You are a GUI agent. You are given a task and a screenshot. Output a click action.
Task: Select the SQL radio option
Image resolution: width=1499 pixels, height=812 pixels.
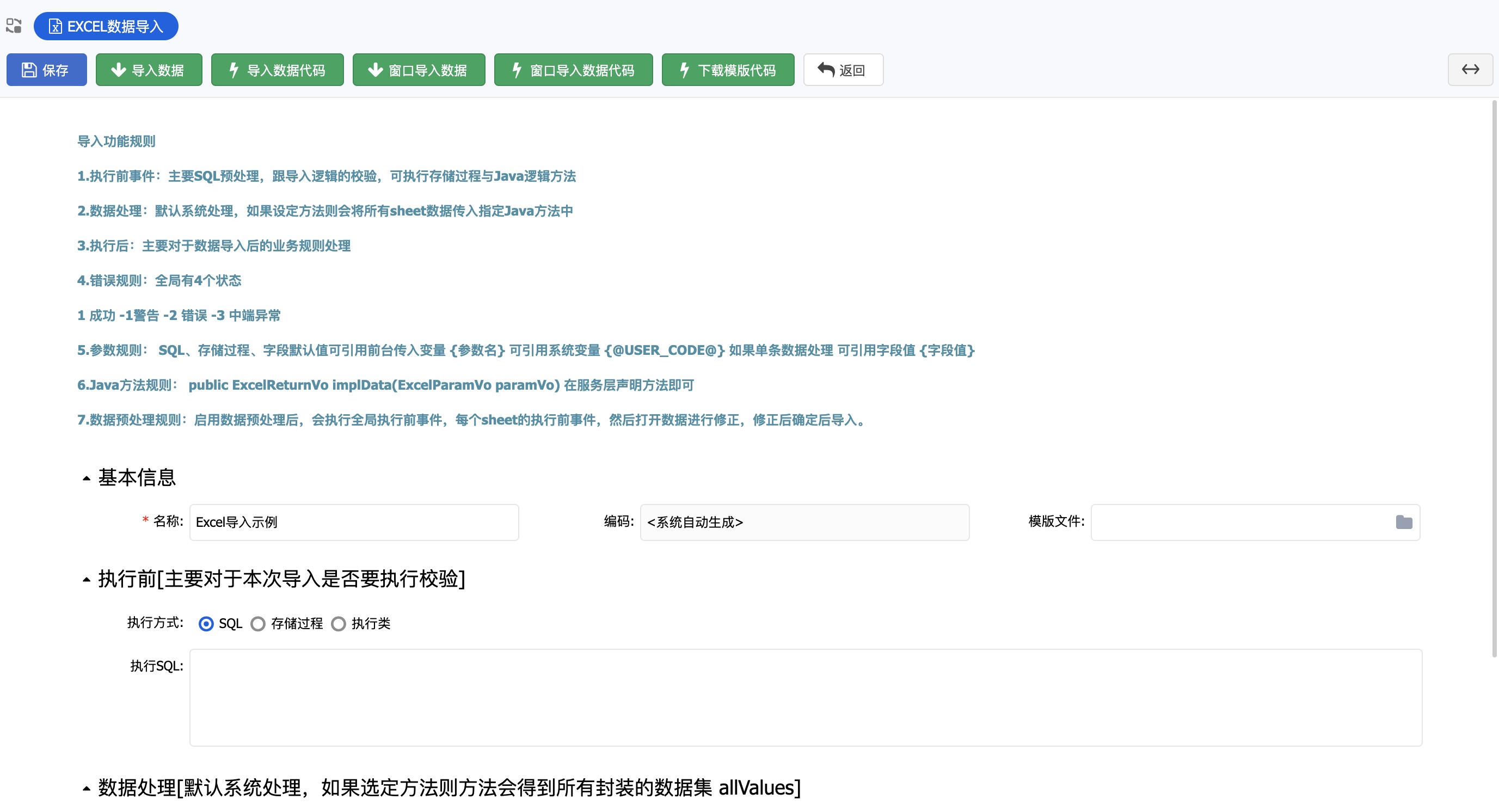point(206,624)
